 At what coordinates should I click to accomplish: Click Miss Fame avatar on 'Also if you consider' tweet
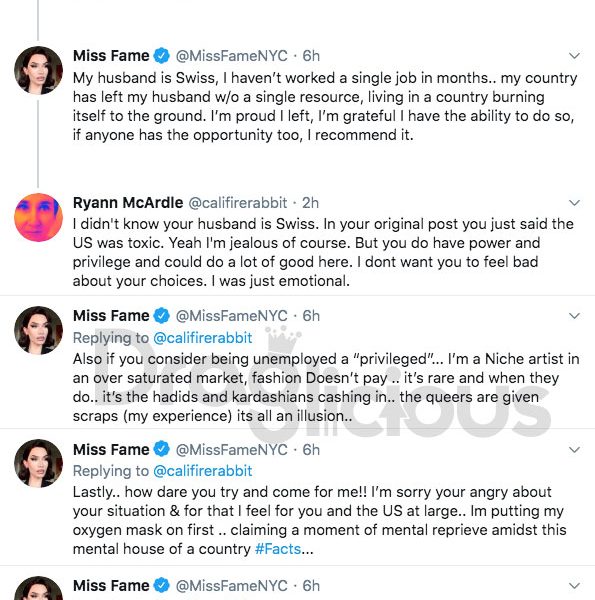click(38, 330)
